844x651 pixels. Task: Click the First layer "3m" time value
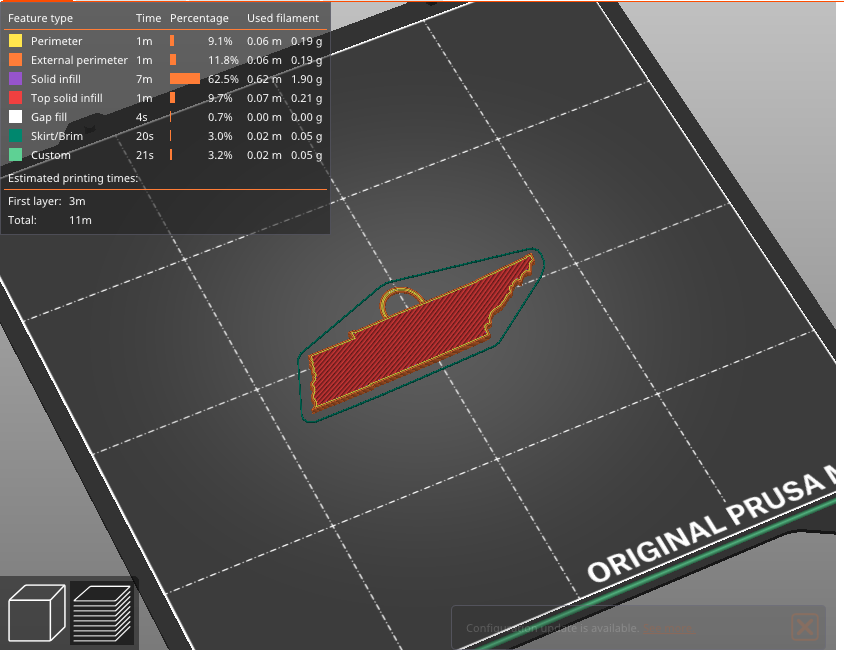tap(77, 201)
